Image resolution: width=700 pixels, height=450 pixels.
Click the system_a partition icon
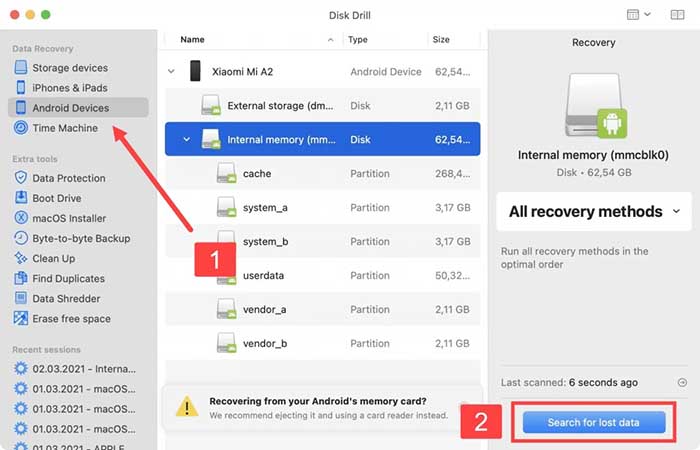click(x=226, y=207)
